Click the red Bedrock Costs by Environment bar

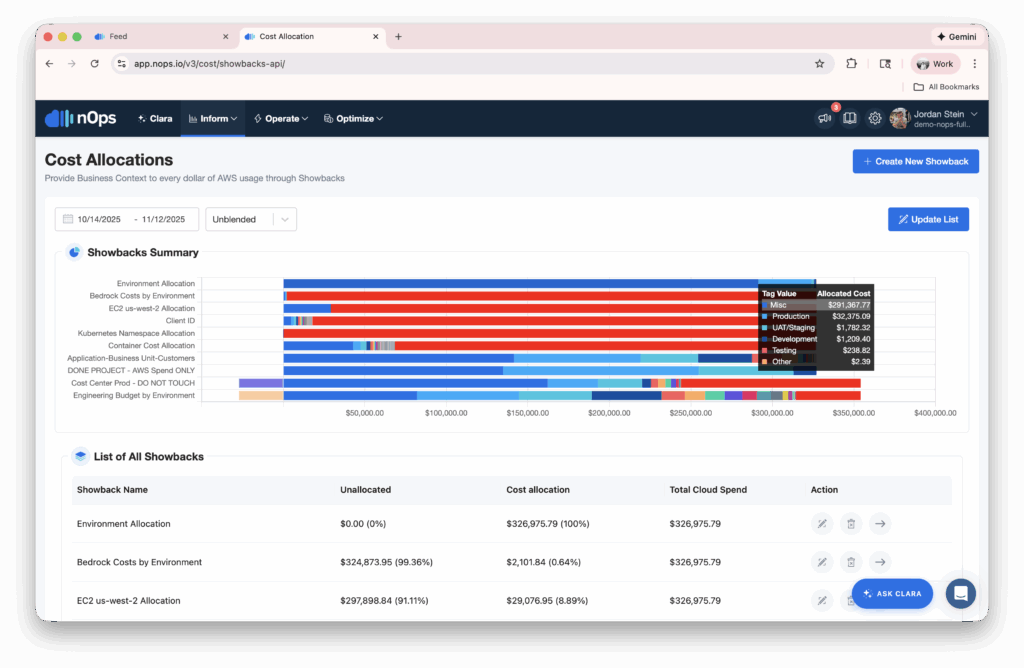pyautogui.click(x=520, y=296)
